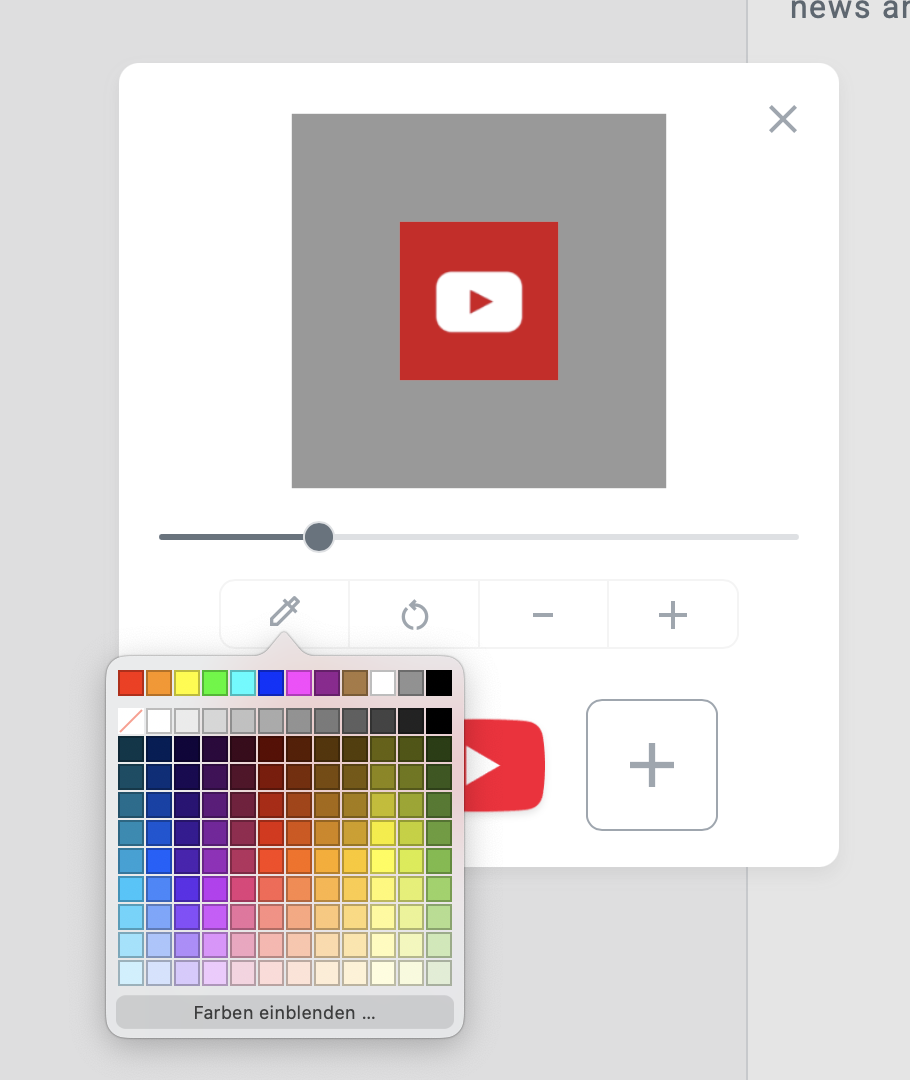The image size is (910, 1080).
Task: Click the icon size slider handle
Action: point(319,537)
